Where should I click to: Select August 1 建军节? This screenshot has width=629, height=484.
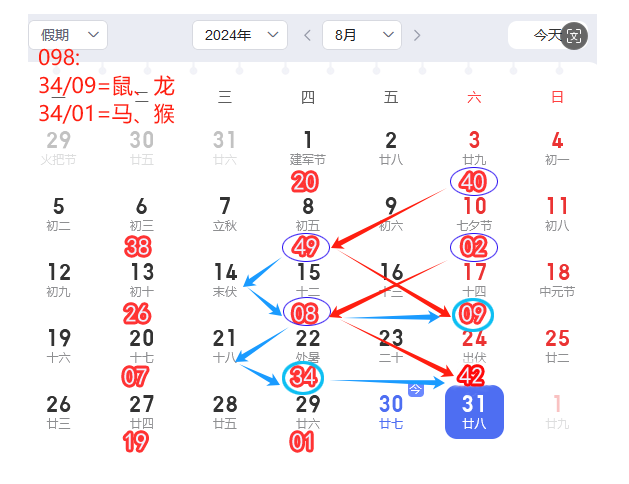tap(308, 147)
